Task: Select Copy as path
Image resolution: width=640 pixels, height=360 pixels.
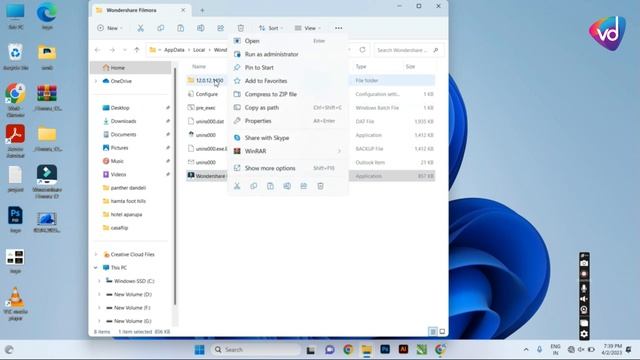Action: click(x=288, y=108)
